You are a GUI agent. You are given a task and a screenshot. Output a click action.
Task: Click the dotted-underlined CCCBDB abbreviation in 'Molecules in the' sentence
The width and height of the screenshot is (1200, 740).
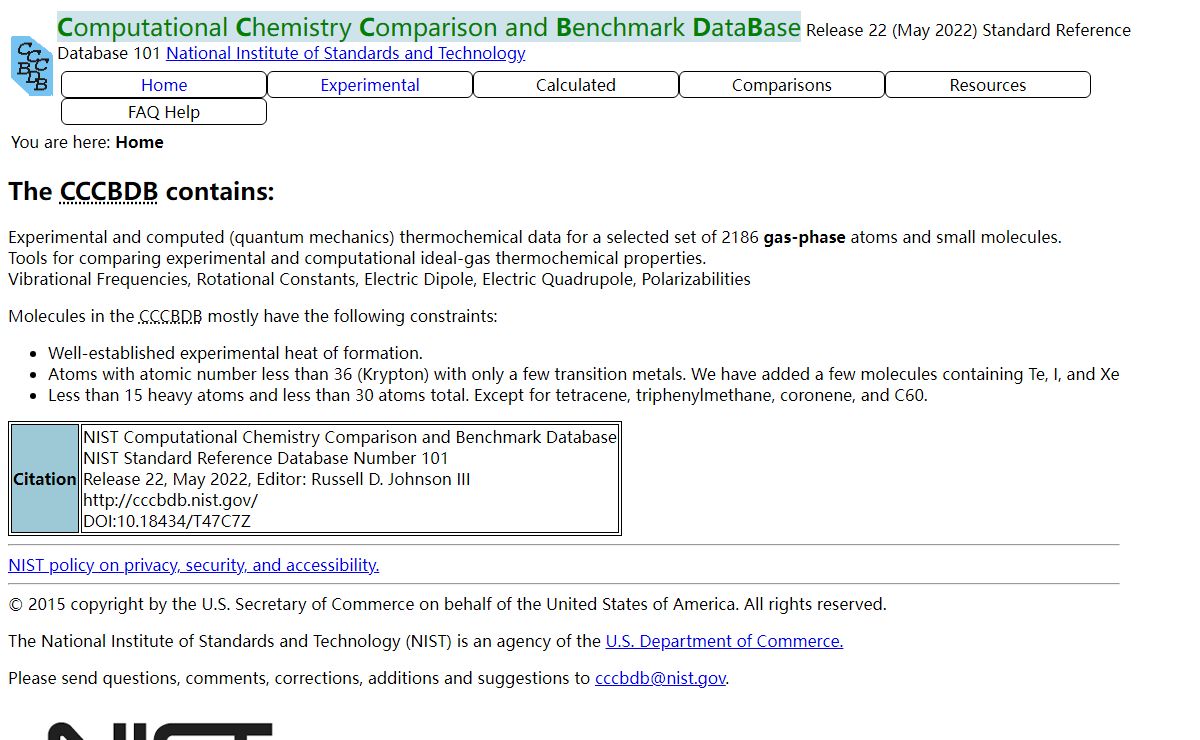171,316
